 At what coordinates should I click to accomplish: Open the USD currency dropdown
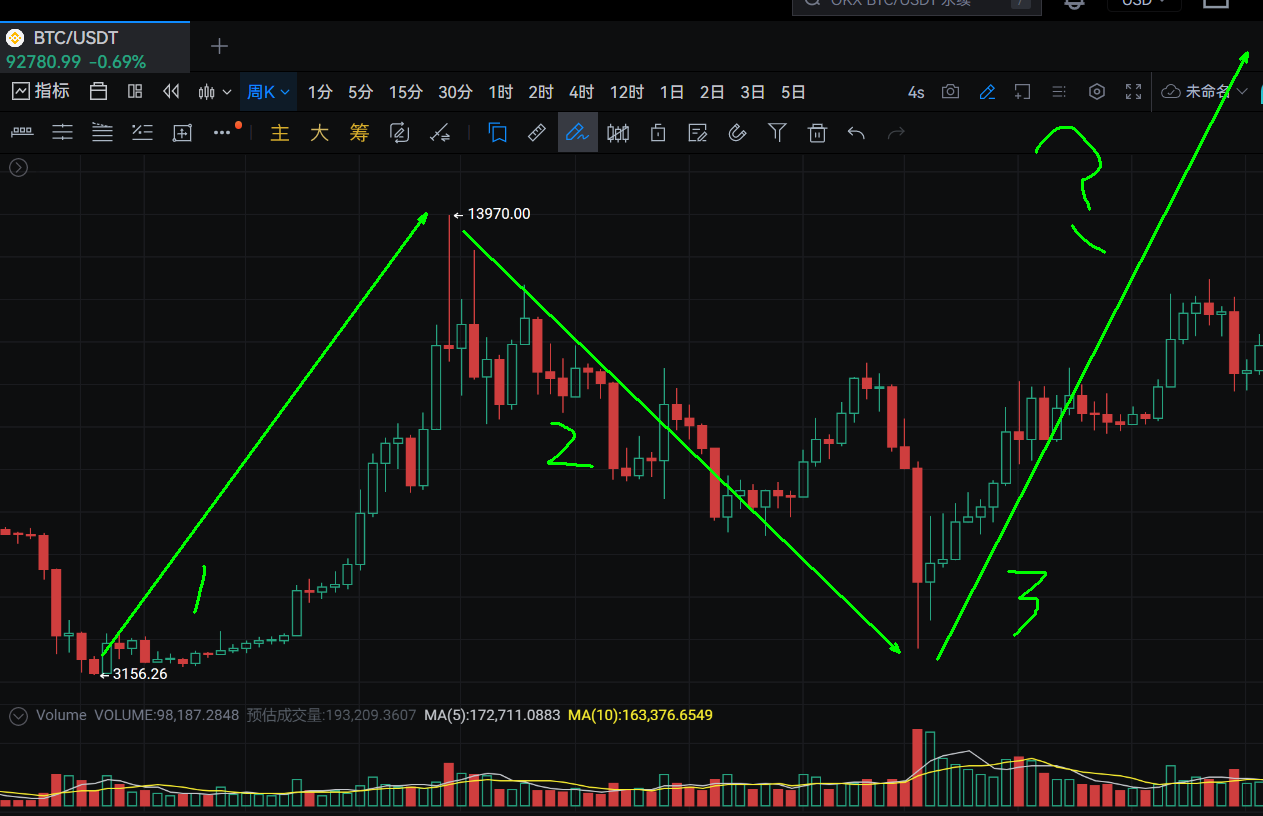pos(1144,3)
